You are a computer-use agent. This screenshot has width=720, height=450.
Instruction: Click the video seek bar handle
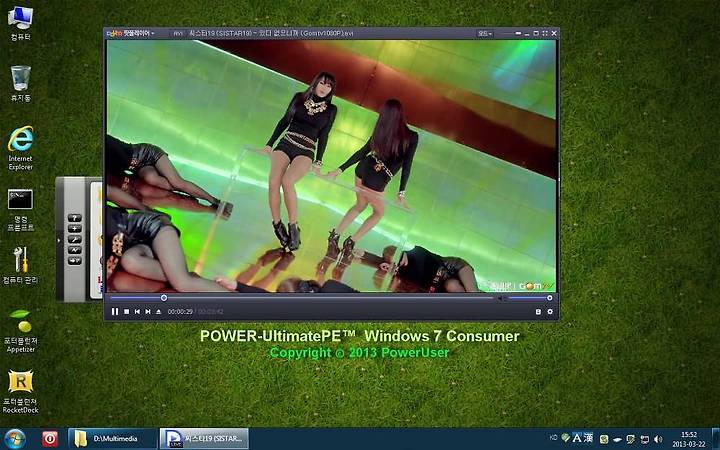click(x=163, y=298)
